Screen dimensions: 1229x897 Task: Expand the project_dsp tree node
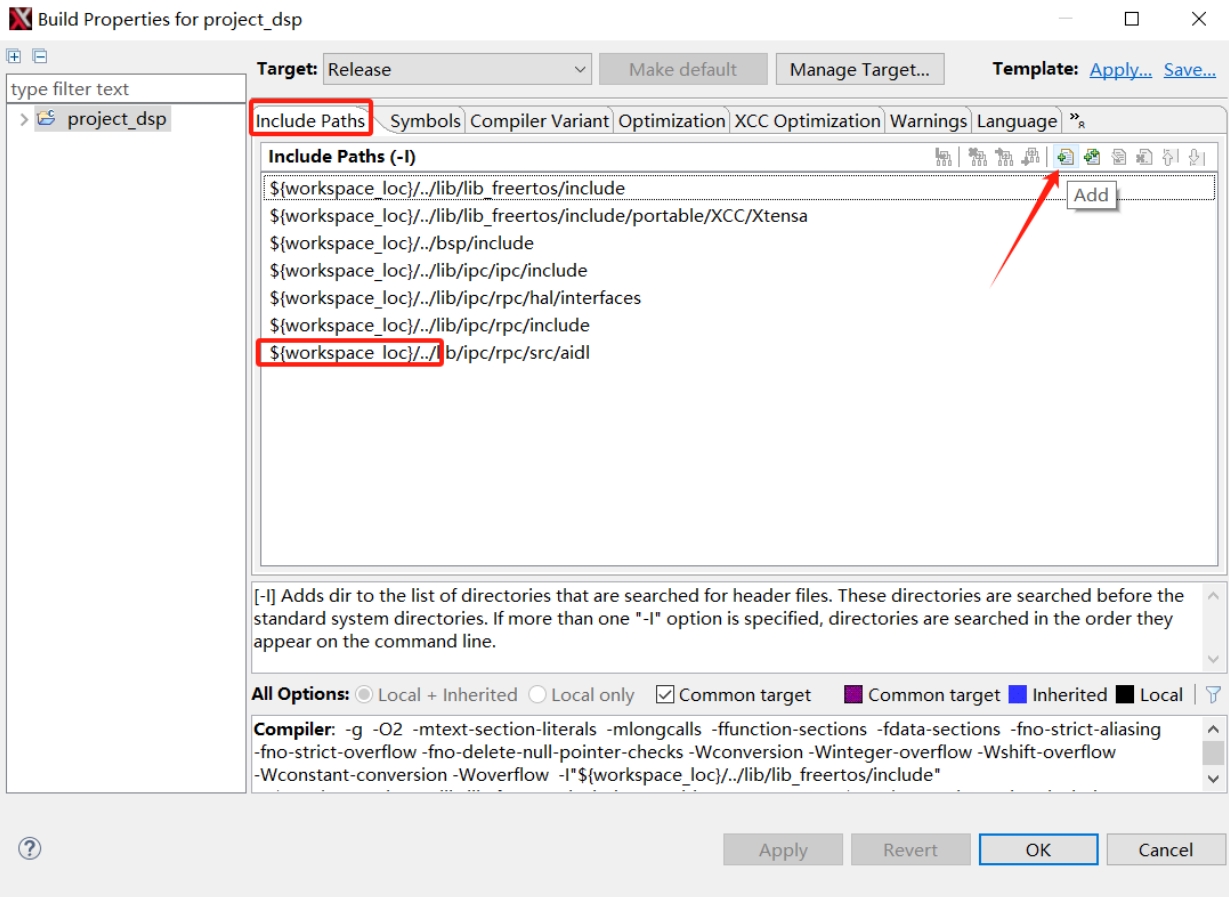click(x=23, y=119)
